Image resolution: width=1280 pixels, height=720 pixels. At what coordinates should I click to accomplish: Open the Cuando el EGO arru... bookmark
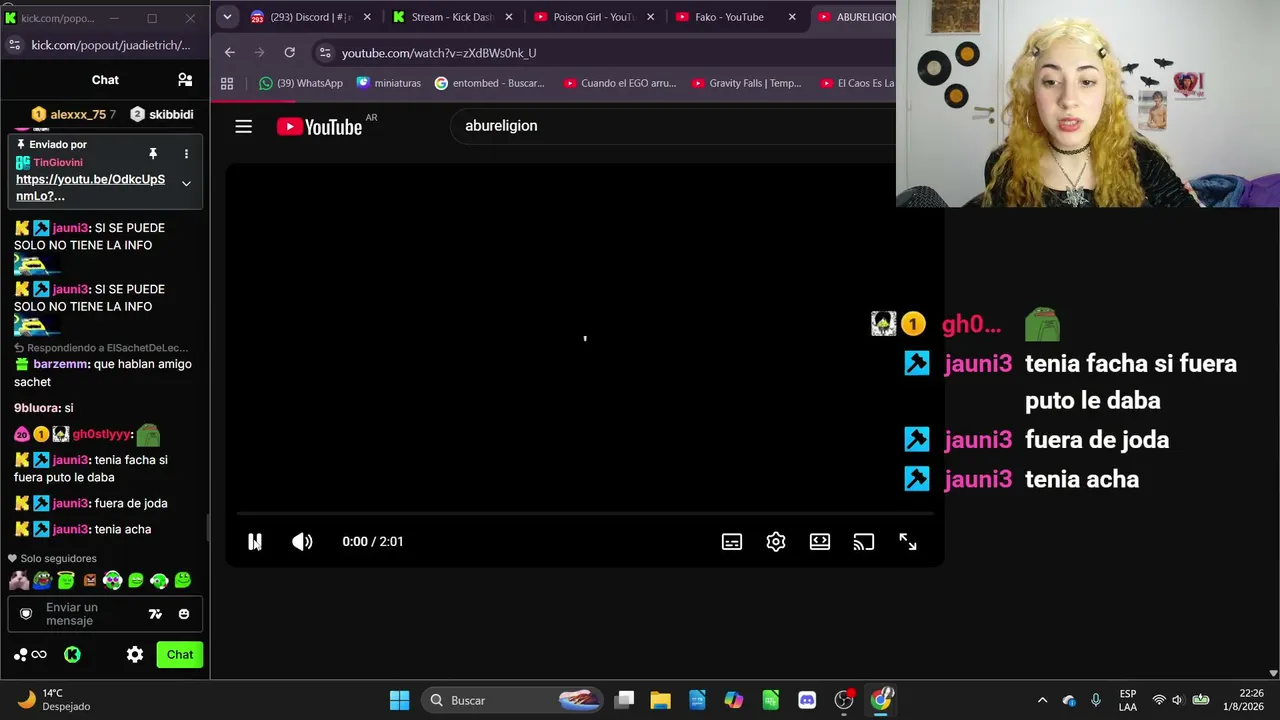(x=620, y=83)
